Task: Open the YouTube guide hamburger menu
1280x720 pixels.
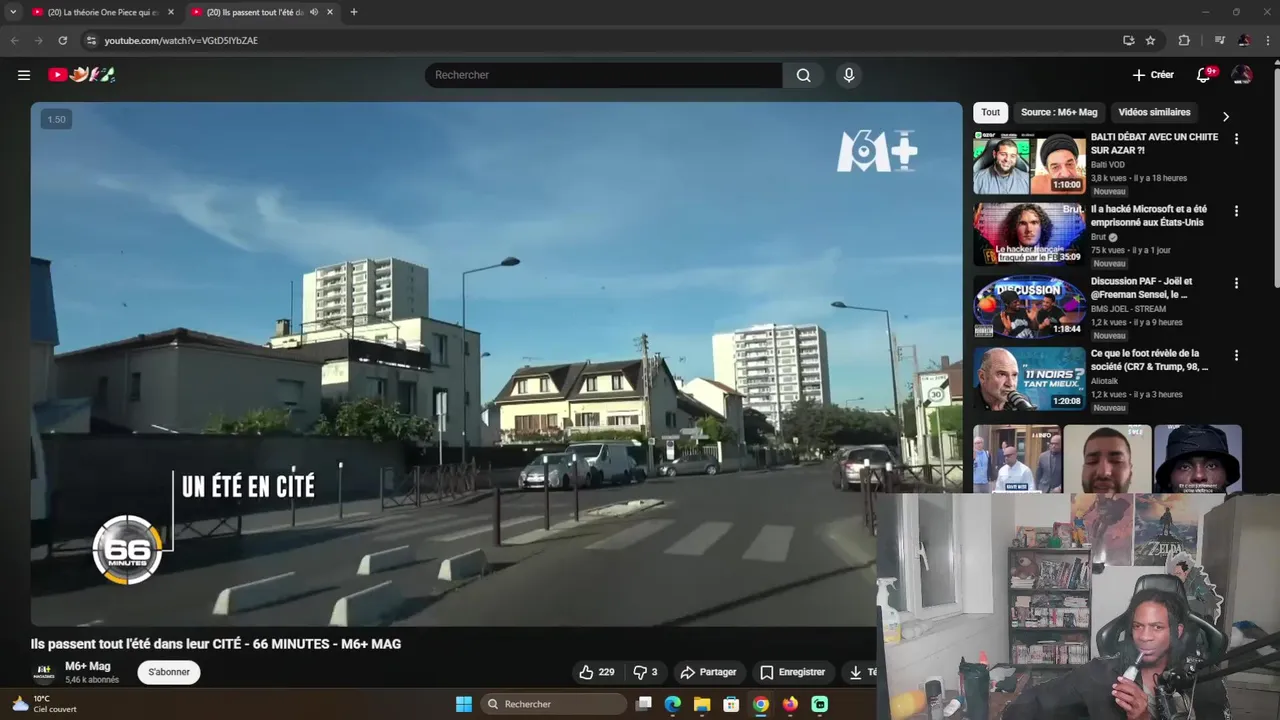Action: (24, 75)
